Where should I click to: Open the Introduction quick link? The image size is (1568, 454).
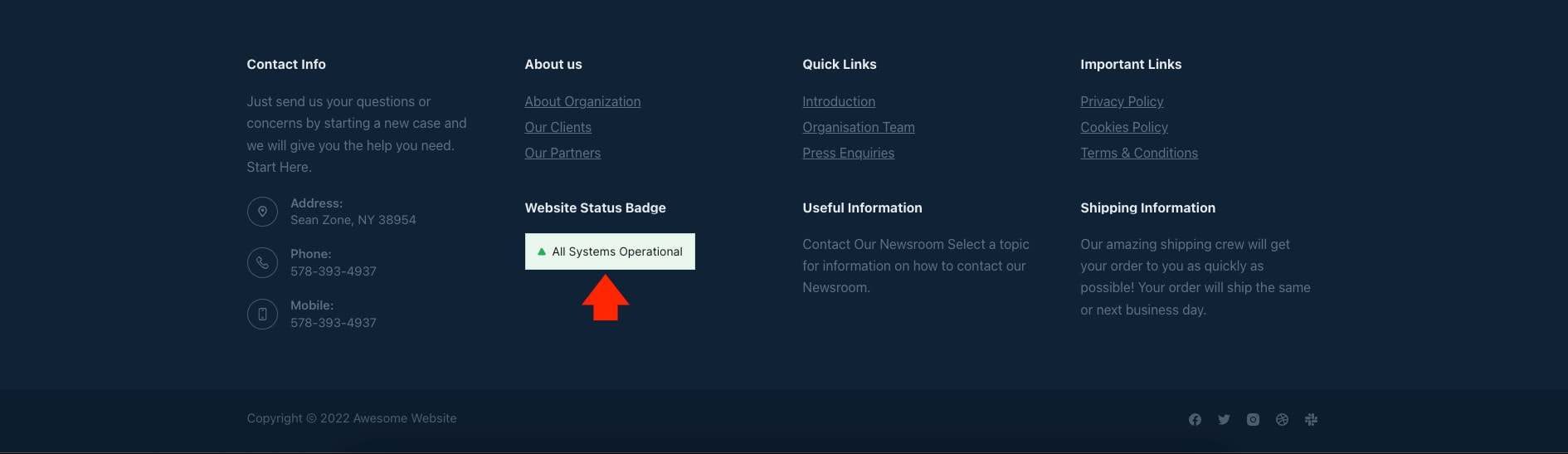pos(839,101)
